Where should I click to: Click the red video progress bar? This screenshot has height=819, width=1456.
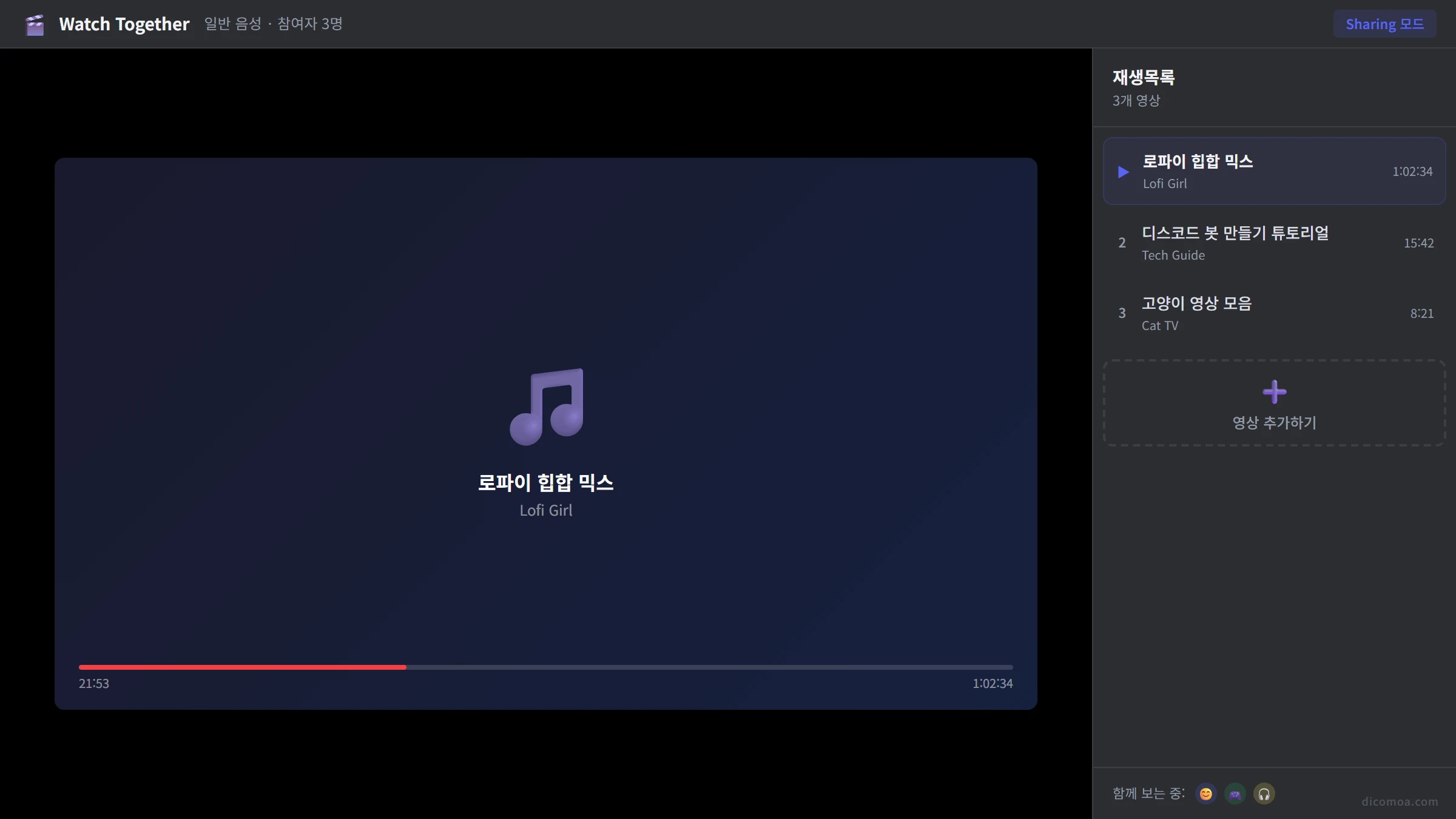pyautogui.click(x=243, y=667)
